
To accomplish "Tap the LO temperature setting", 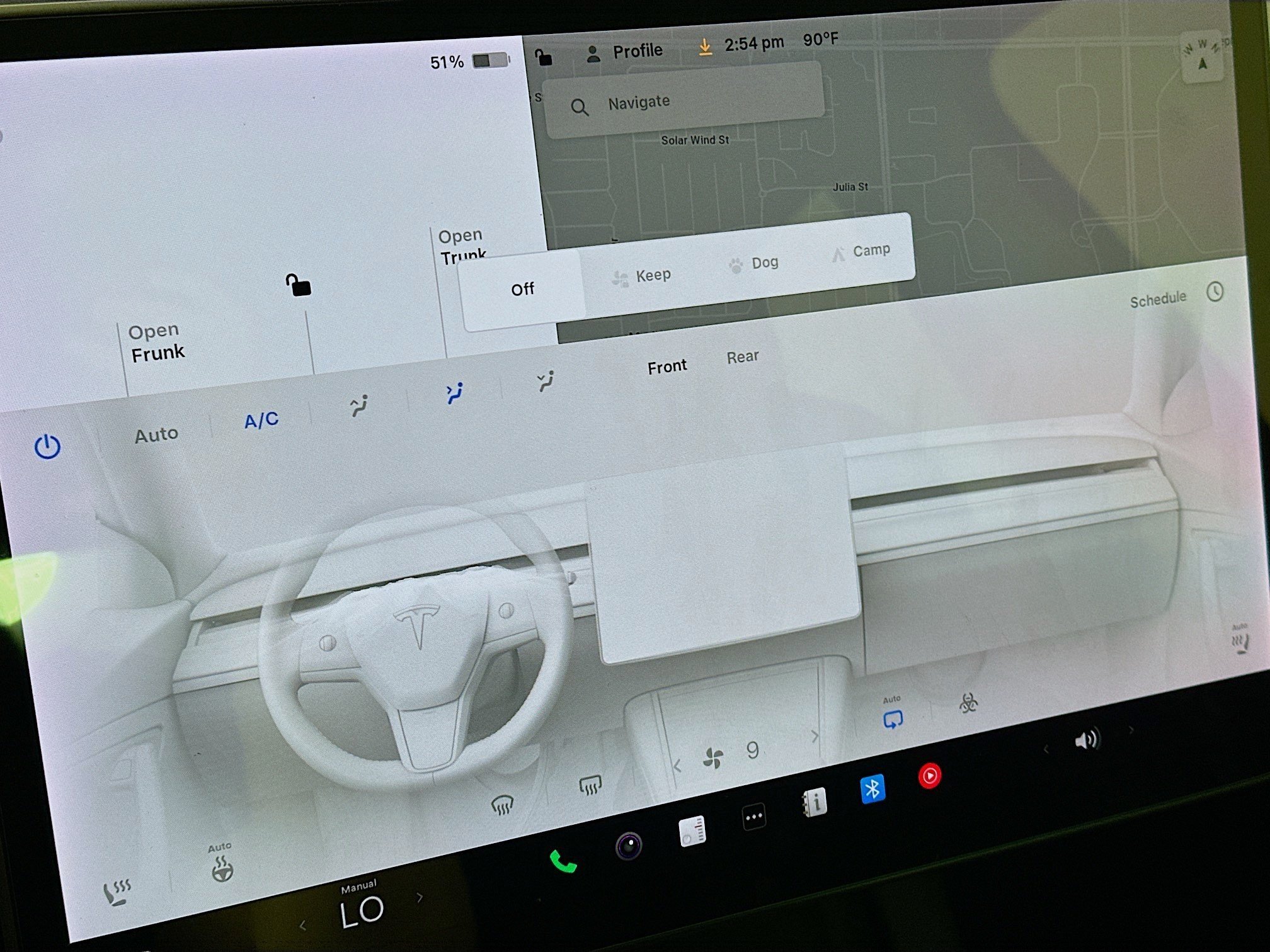I will 362,912.
